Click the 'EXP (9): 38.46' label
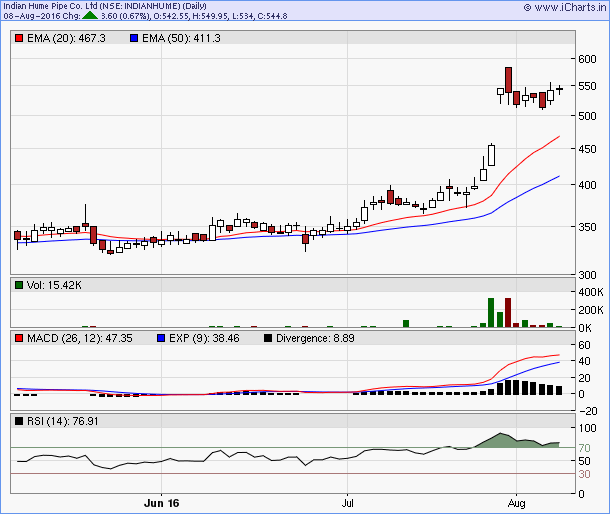Screen dimensions: 610x514 [204, 338]
